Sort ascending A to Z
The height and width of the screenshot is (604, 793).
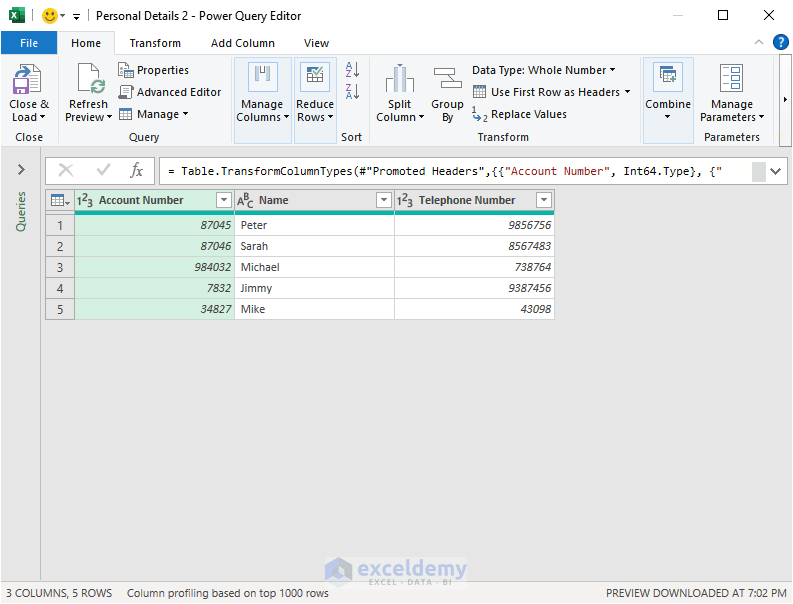pyautogui.click(x=353, y=69)
